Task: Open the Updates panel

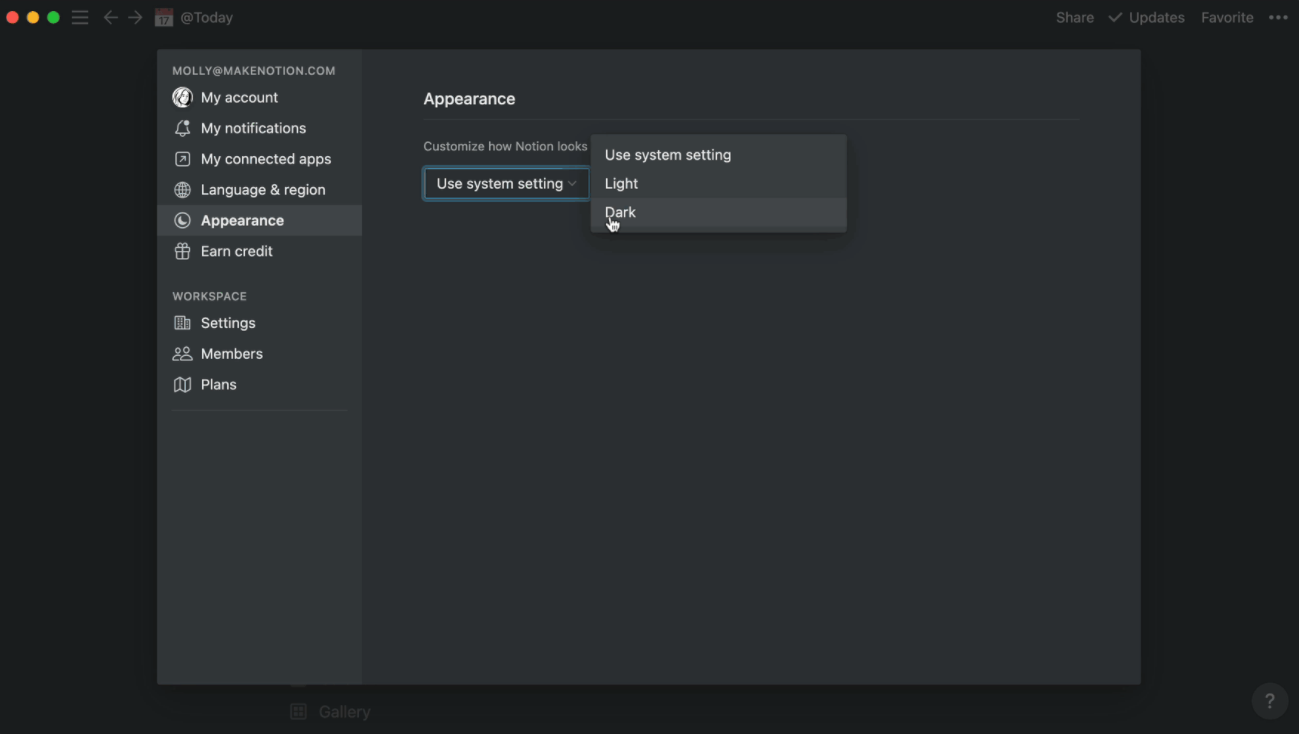Action: [x=1146, y=18]
